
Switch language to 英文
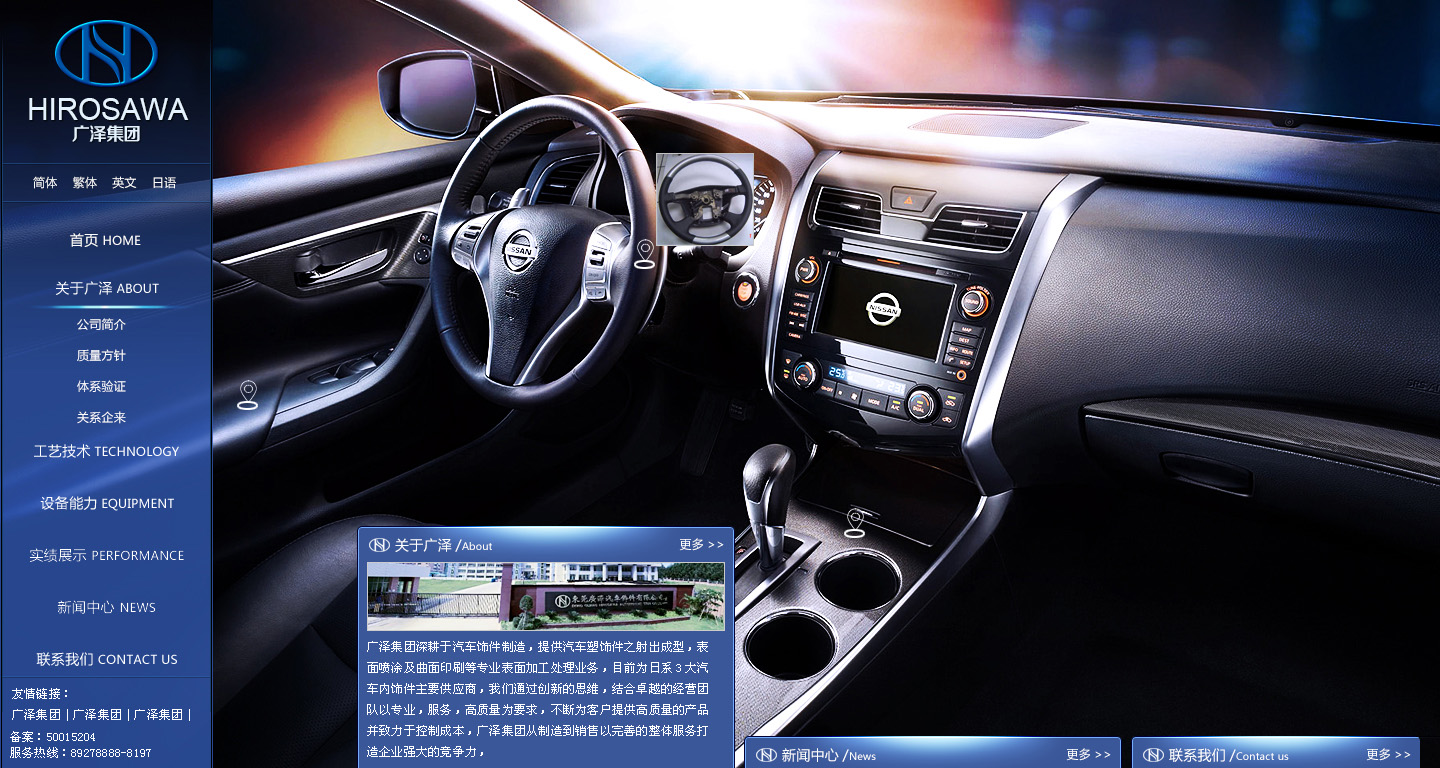124,183
